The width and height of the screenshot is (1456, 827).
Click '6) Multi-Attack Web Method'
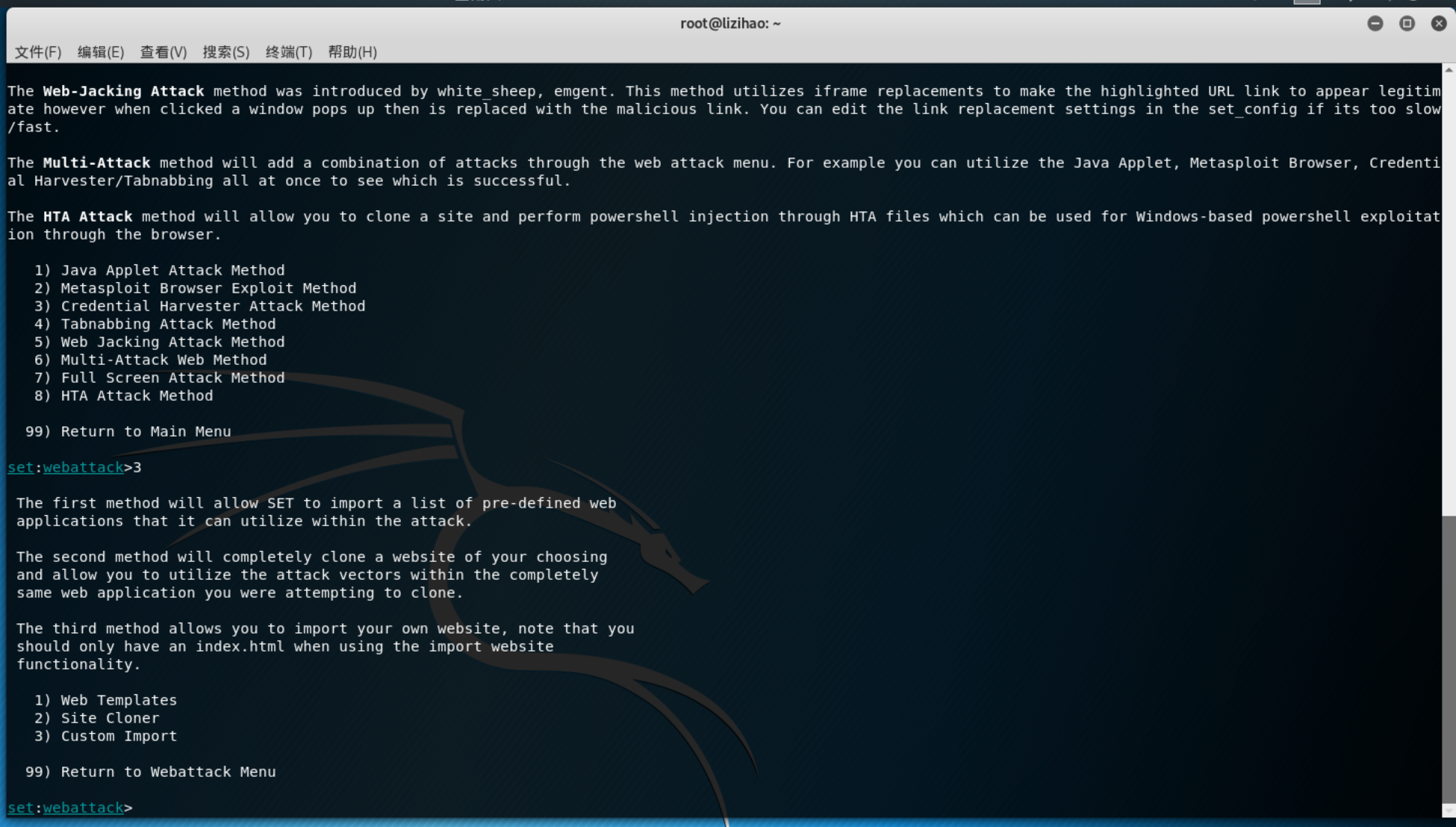coord(150,360)
